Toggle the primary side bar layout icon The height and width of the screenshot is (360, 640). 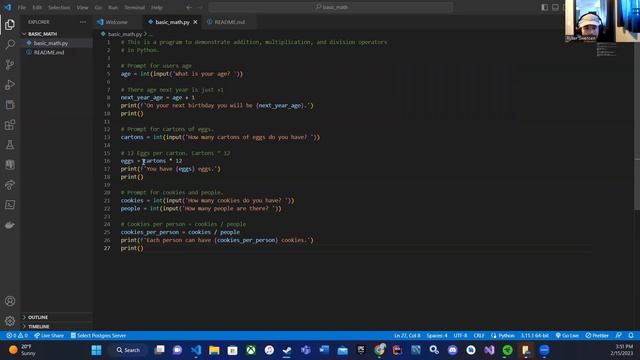pos(544,7)
